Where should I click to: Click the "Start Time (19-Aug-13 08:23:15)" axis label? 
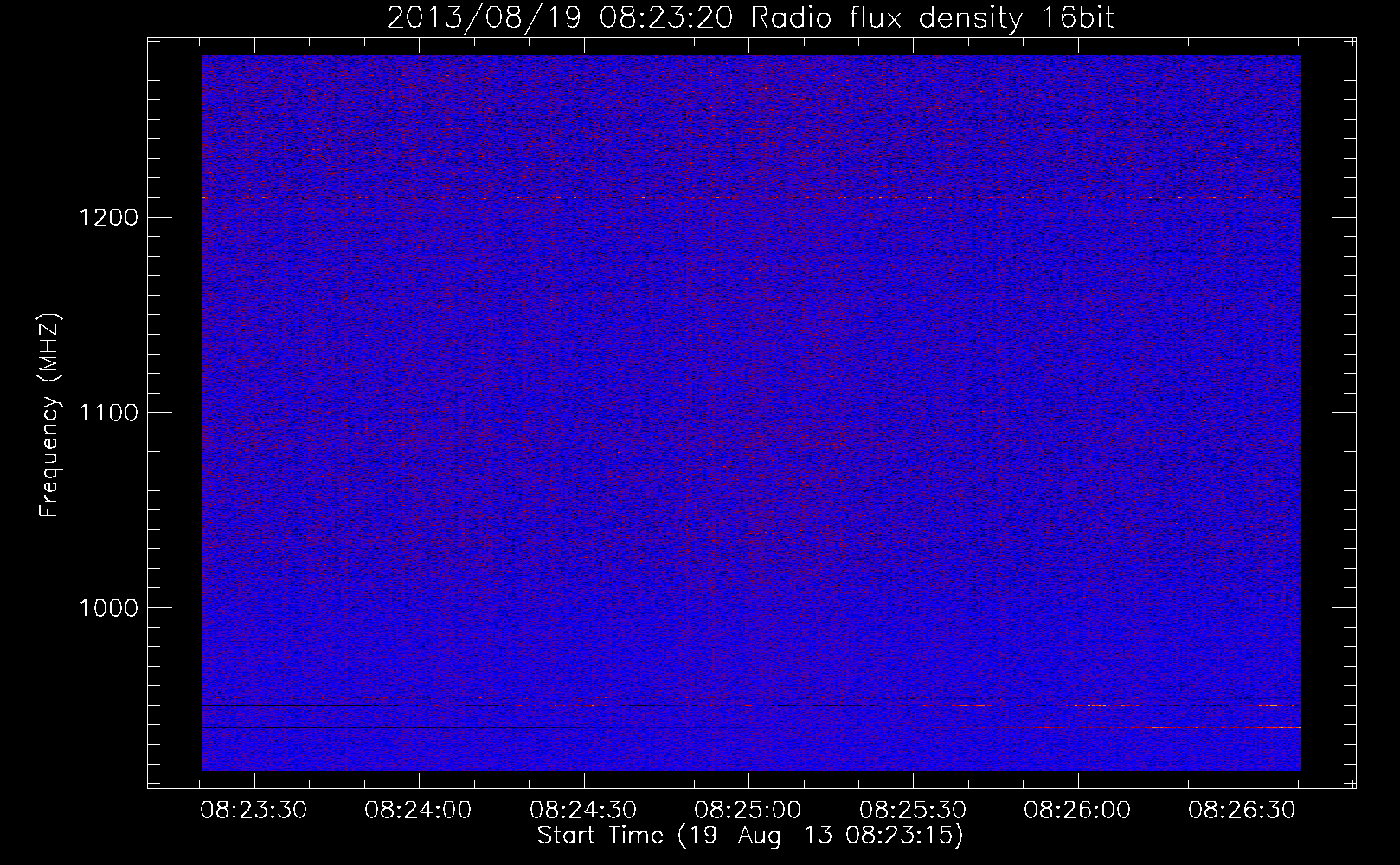pos(750,836)
